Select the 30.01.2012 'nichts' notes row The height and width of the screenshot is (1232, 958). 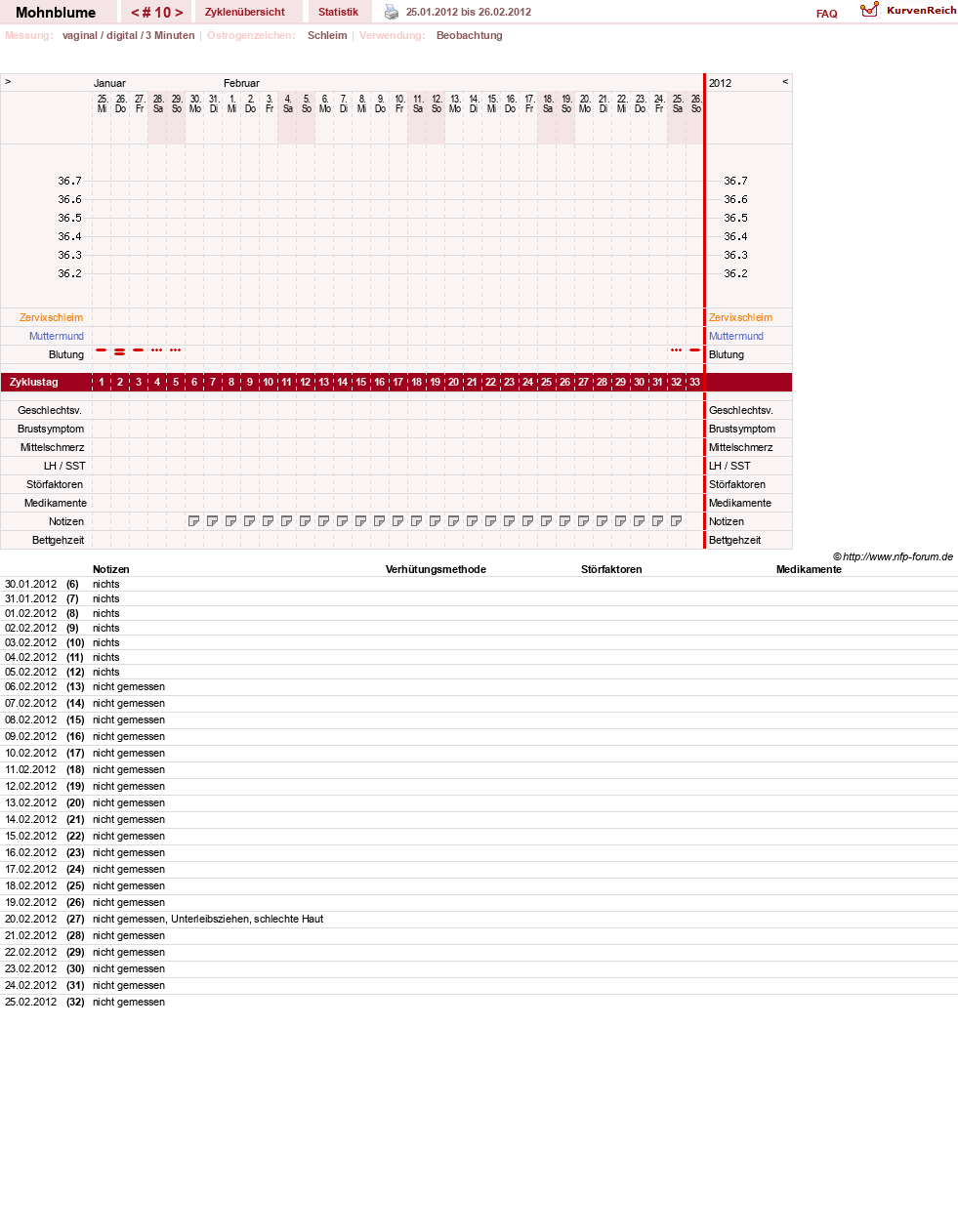479,584
